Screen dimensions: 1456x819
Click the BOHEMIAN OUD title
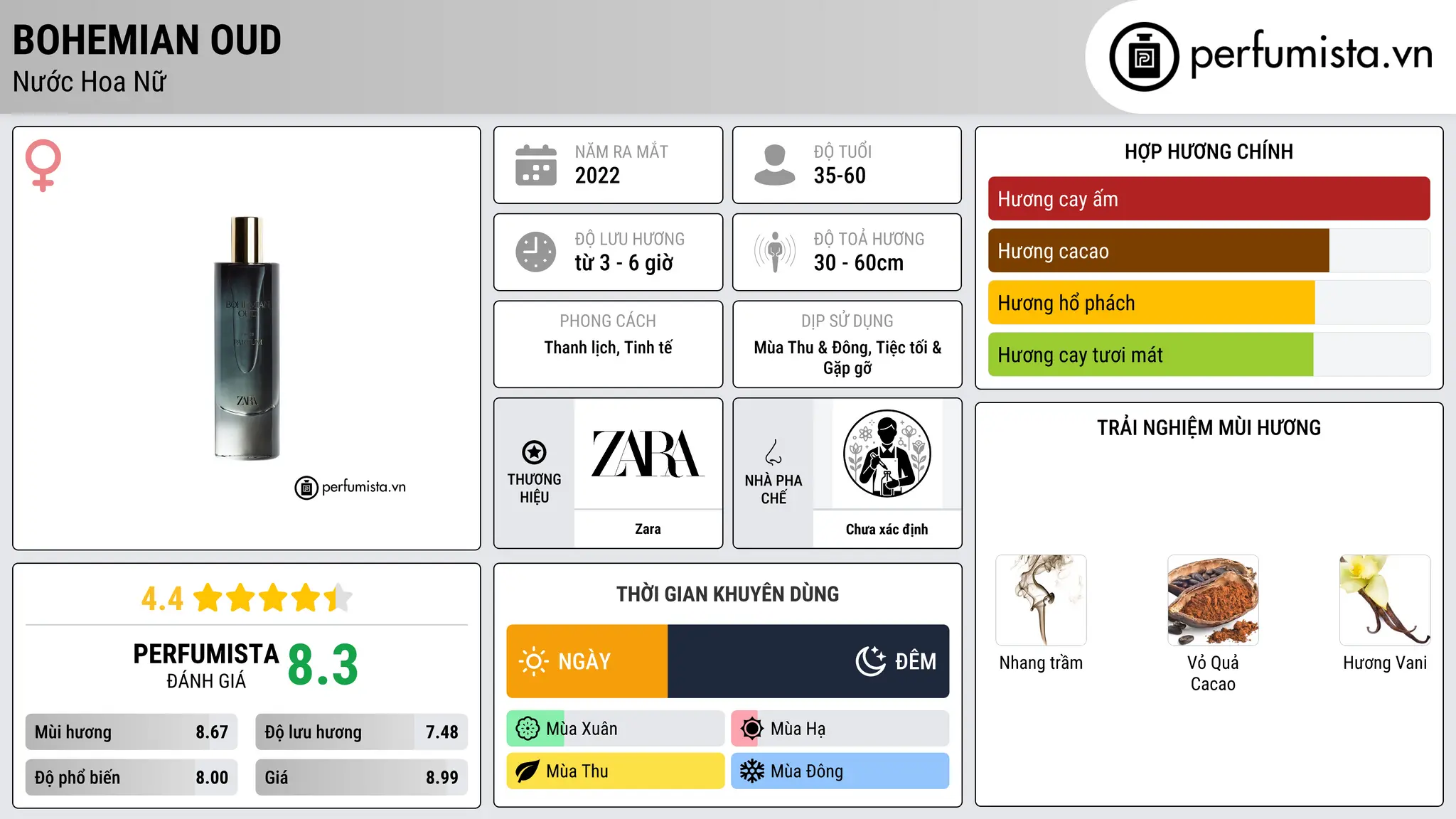[x=147, y=40]
